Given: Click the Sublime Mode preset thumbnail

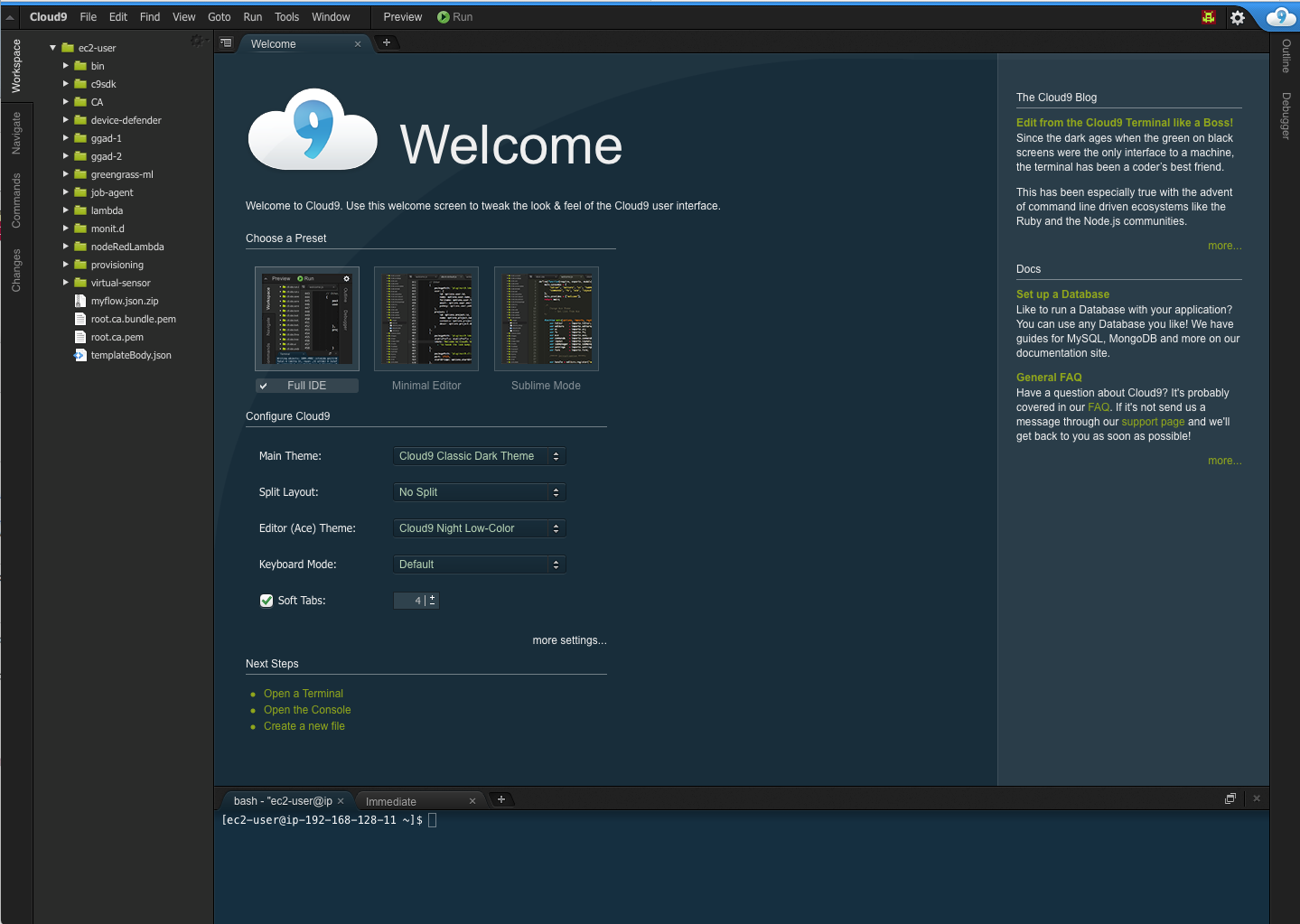Looking at the screenshot, I should point(547,319).
